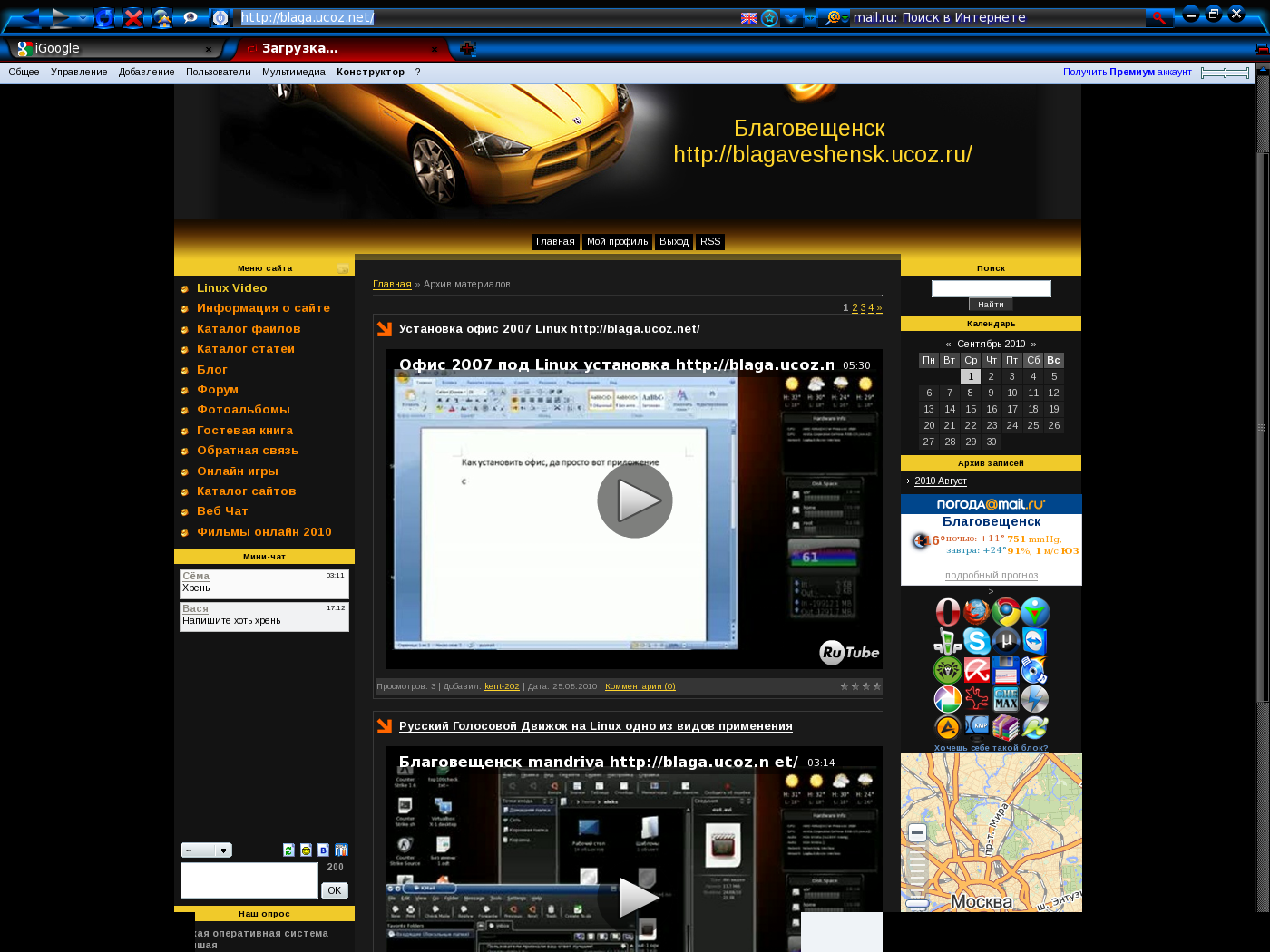Screen dimensions: 1270x952
Task: Go to previous month in calendar
Action: pos(948,345)
